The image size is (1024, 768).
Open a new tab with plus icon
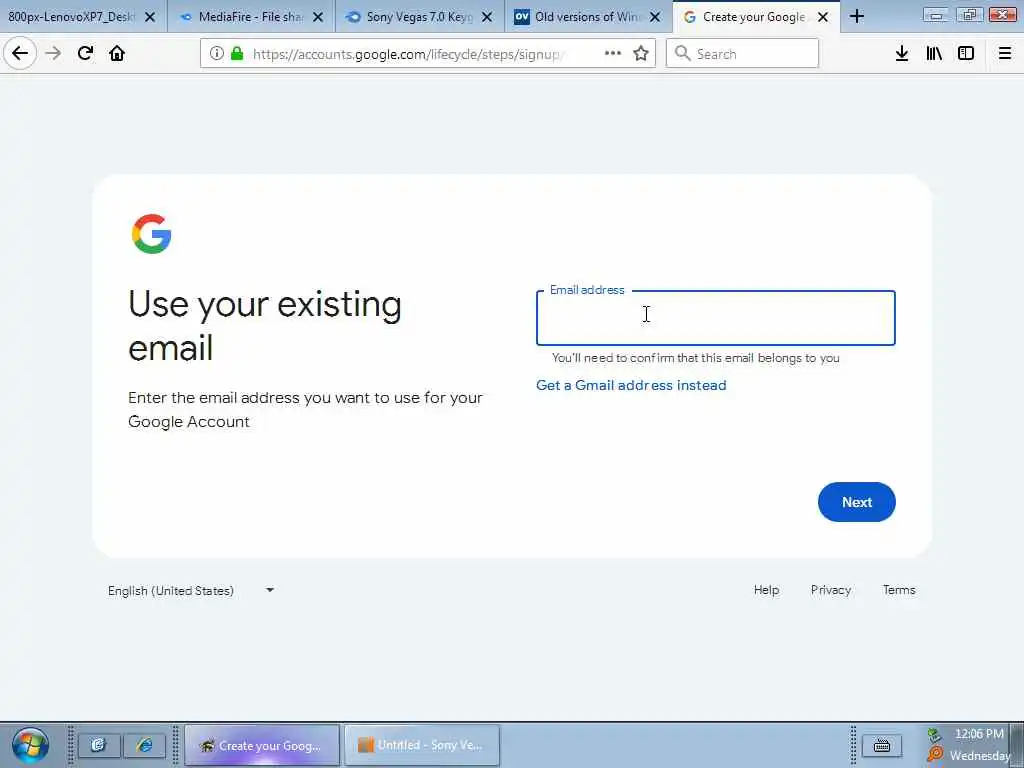[857, 16]
